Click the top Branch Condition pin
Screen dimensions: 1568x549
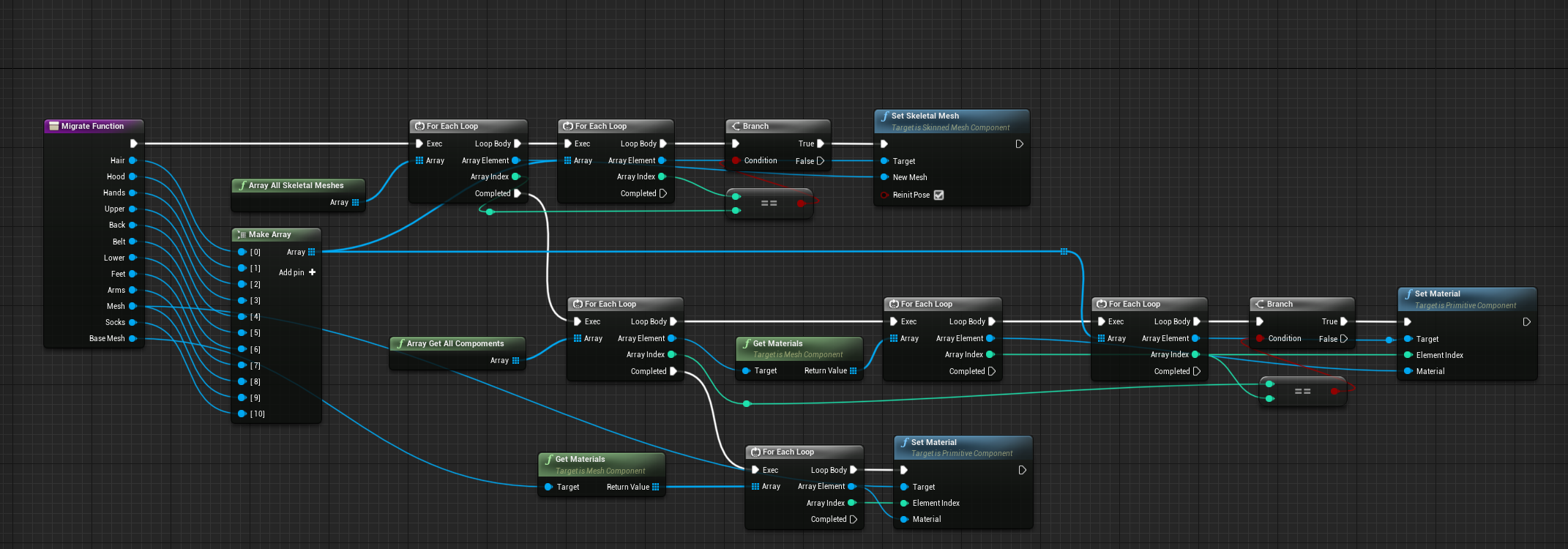(x=736, y=160)
